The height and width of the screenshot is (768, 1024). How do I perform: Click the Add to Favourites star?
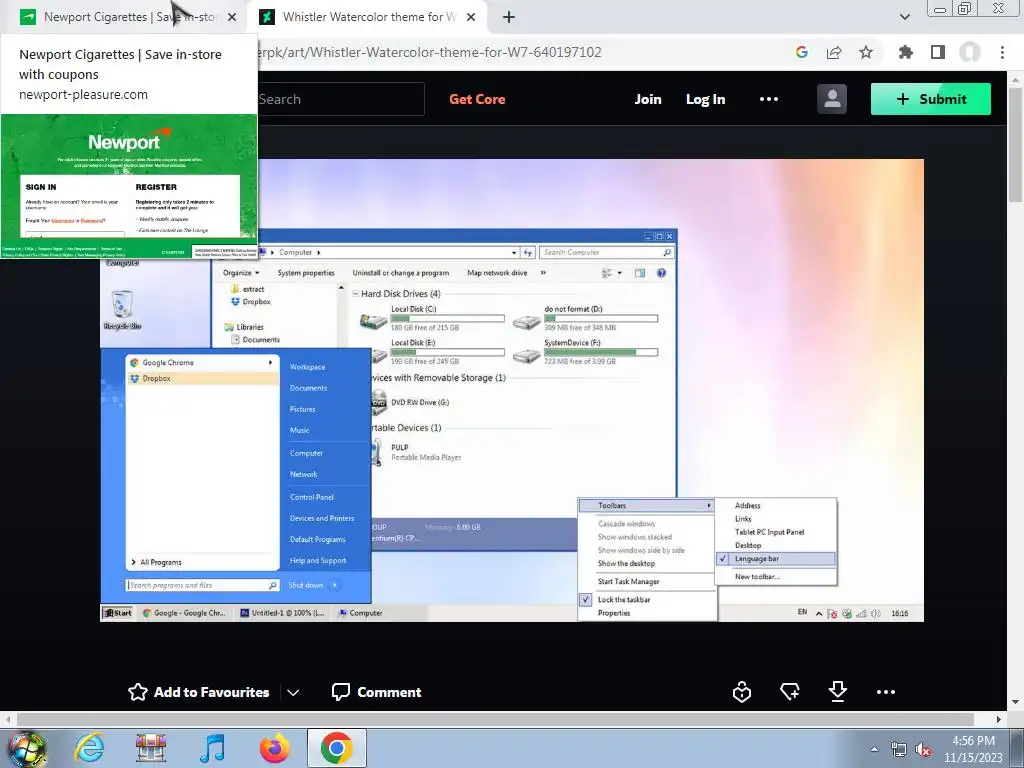[x=138, y=692]
